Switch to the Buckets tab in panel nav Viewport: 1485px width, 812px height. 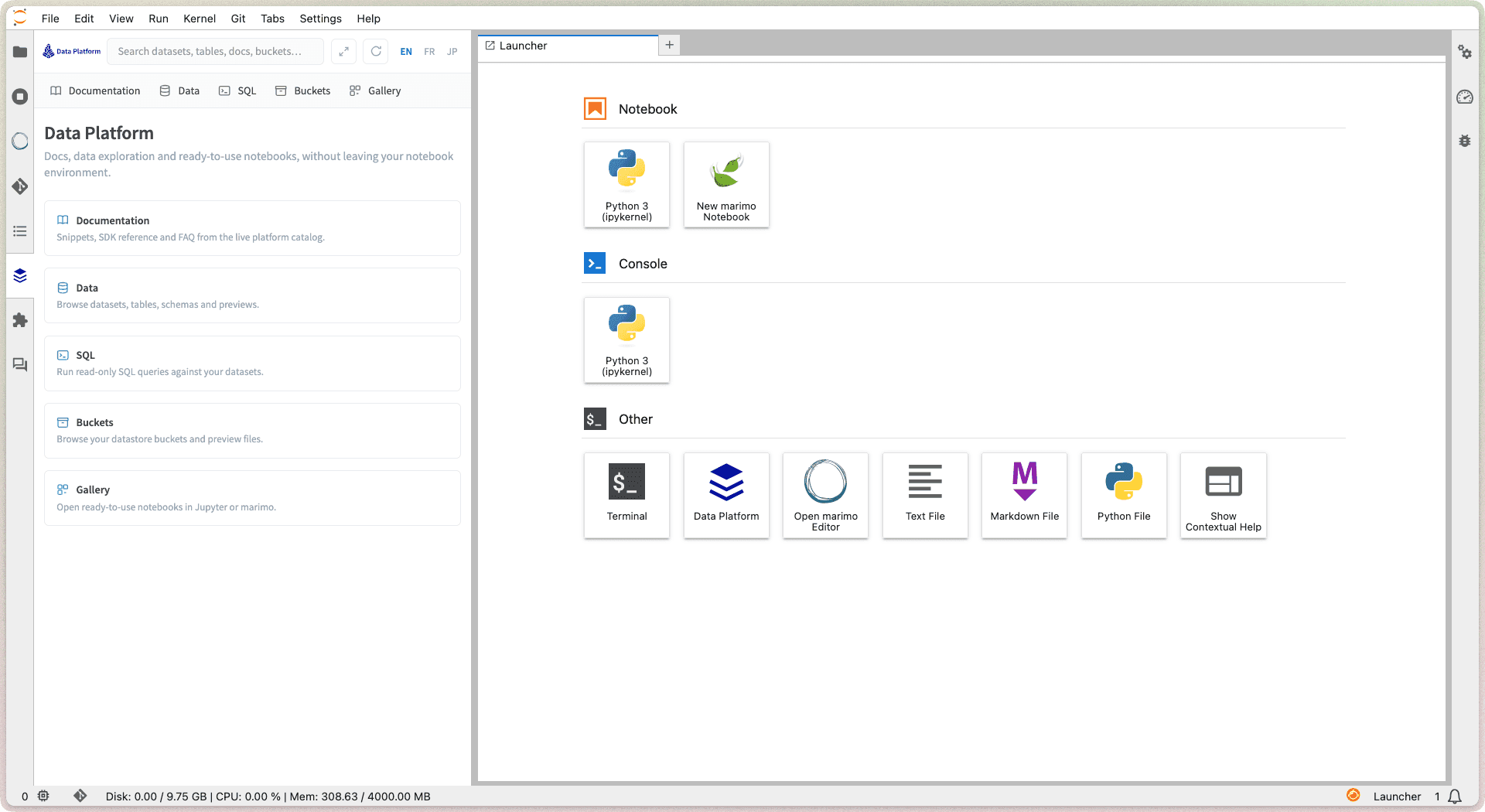click(302, 91)
